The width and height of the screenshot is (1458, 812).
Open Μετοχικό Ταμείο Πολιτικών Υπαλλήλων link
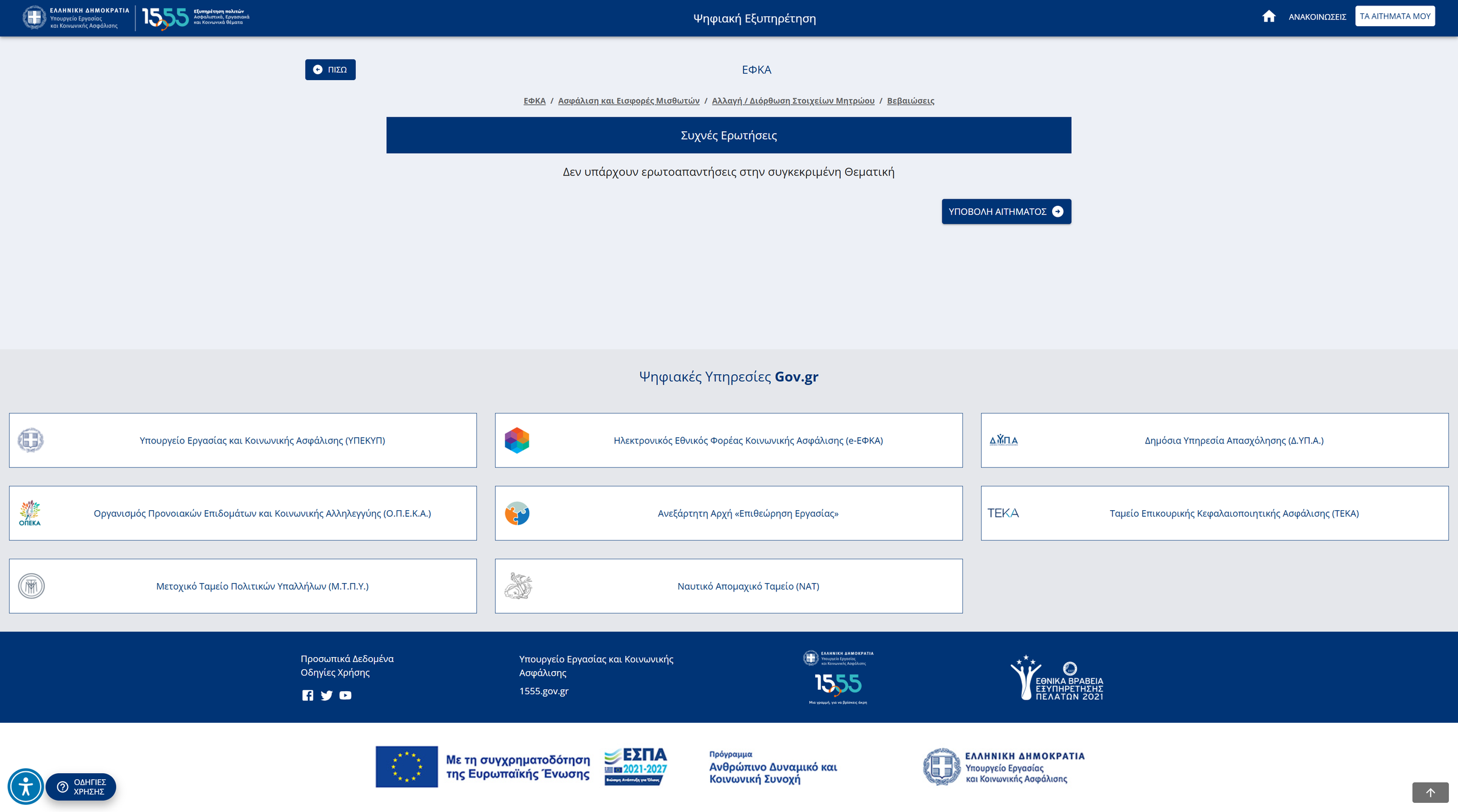(x=243, y=586)
